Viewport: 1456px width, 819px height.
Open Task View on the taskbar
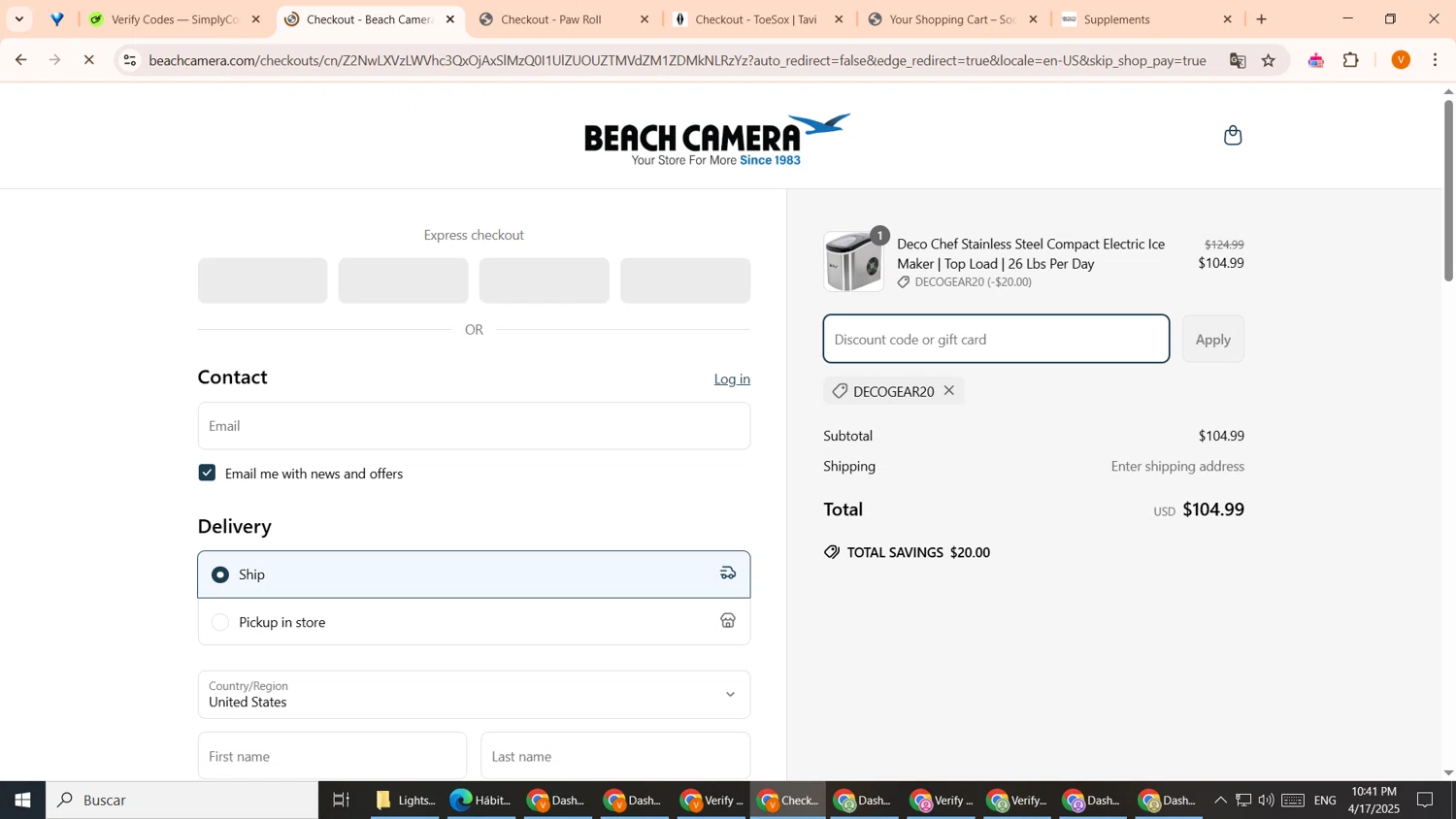point(341,801)
